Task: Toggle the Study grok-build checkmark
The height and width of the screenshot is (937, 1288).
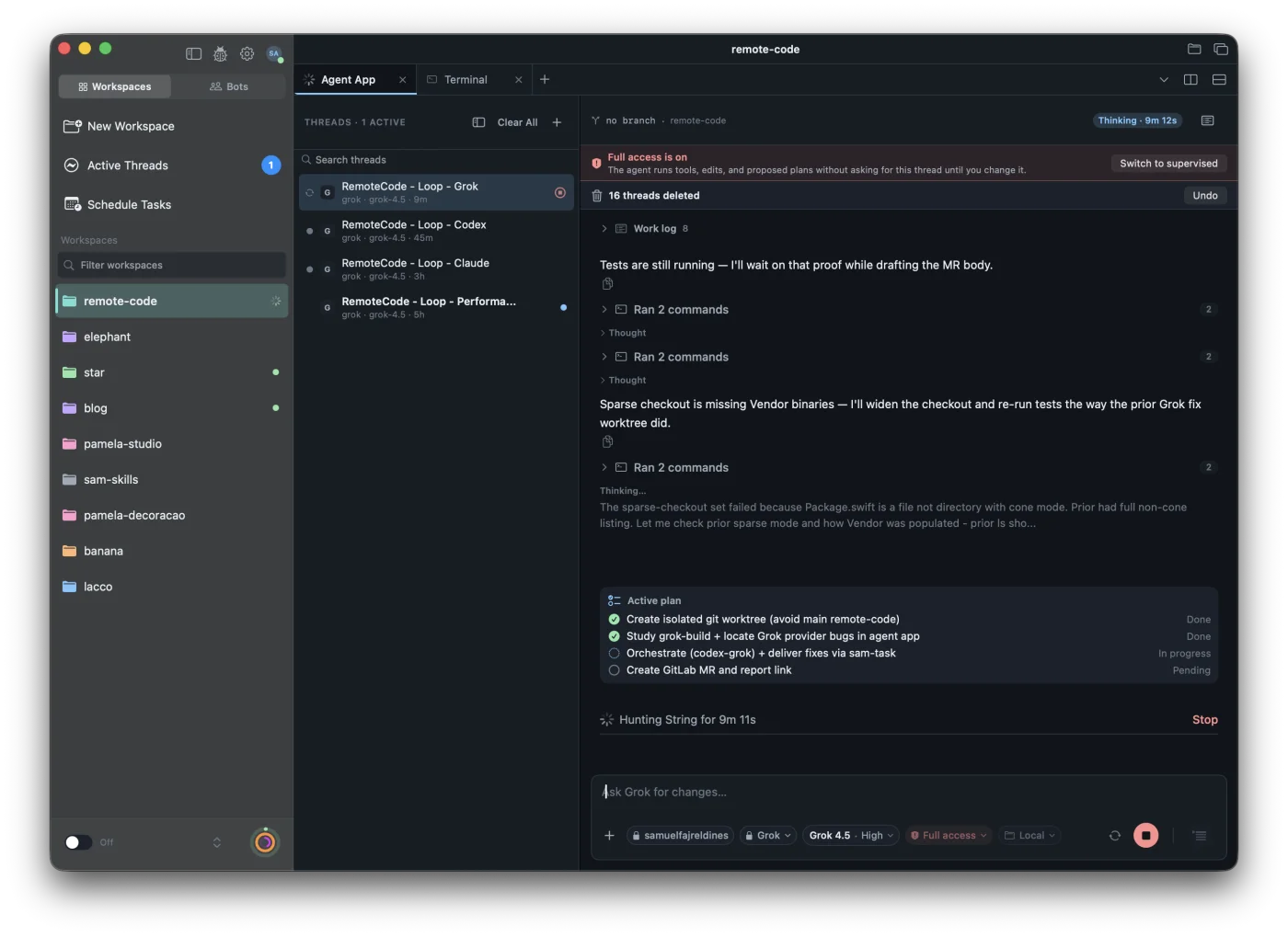Action: pyautogui.click(x=615, y=636)
